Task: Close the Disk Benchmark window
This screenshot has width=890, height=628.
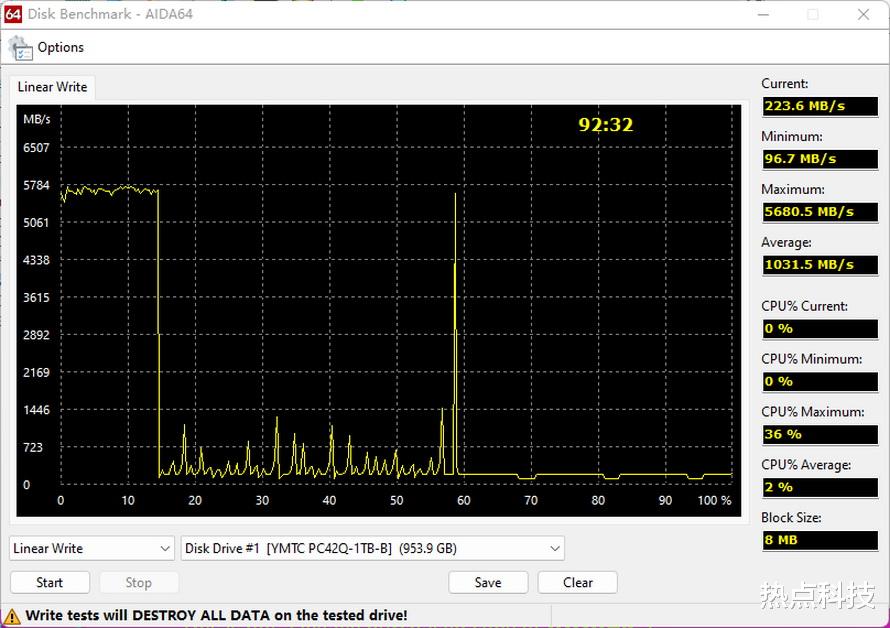Action: [x=863, y=14]
